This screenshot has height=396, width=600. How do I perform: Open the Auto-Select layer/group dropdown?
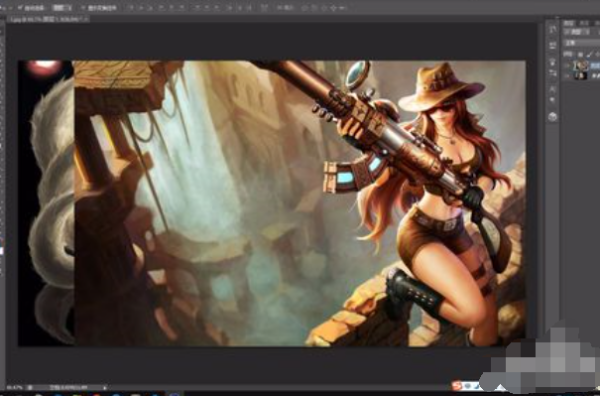point(62,8)
